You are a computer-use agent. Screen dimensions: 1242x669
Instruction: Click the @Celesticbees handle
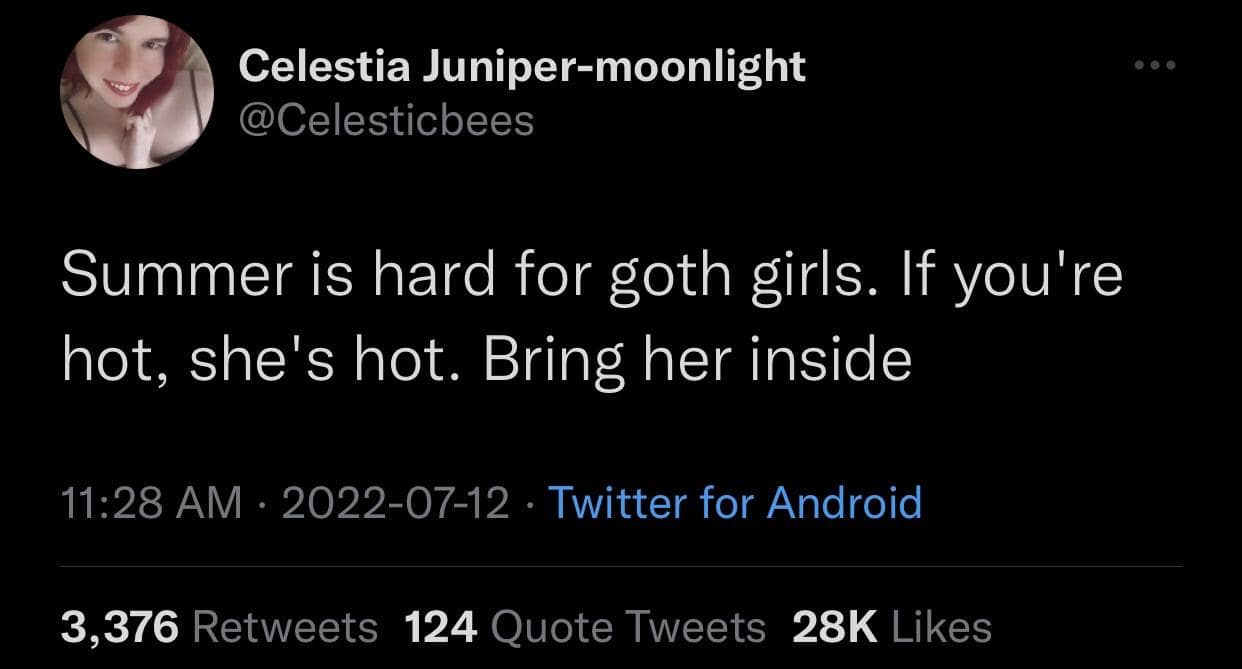click(386, 121)
